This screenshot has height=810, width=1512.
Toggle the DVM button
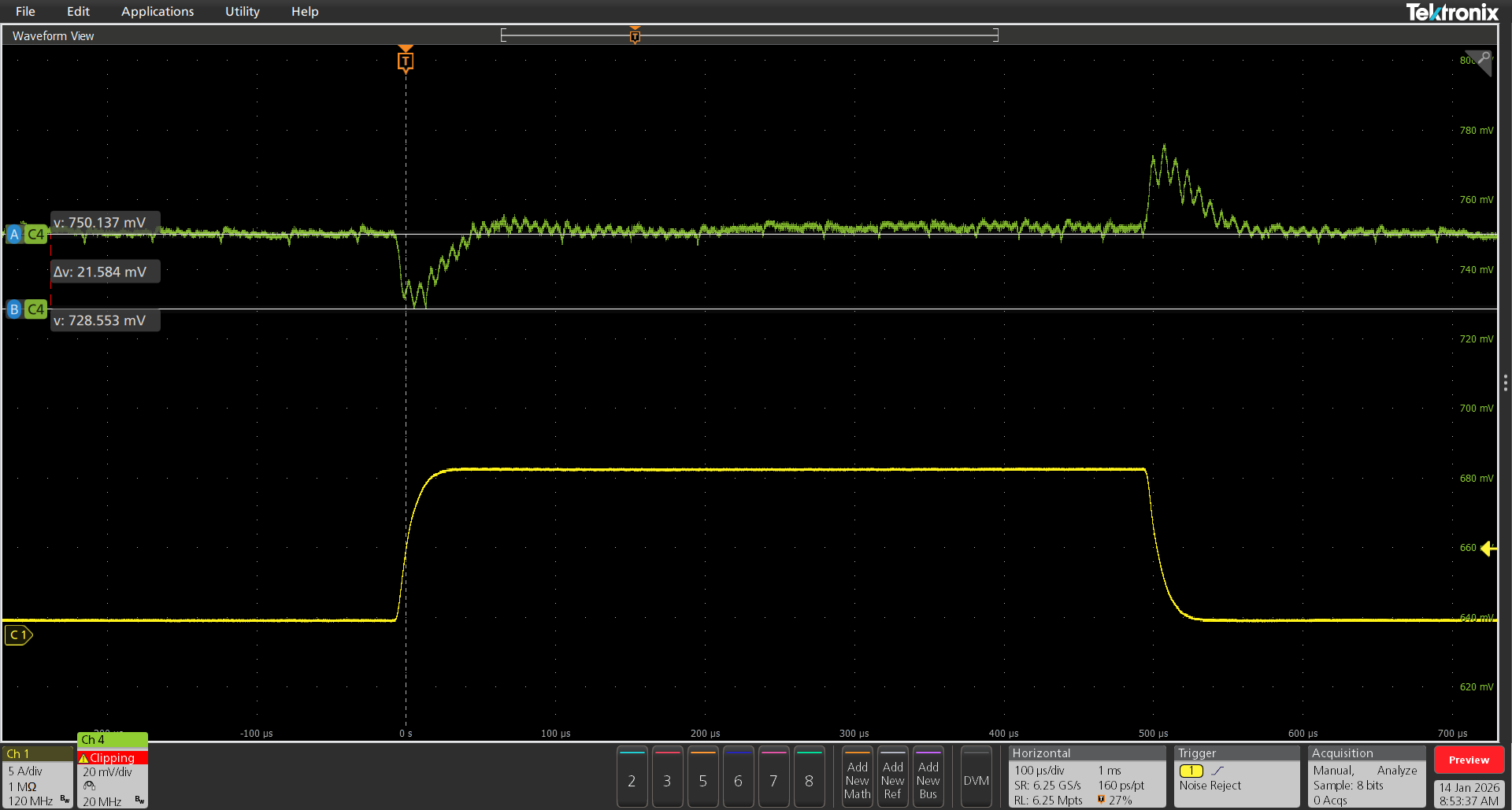[976, 777]
